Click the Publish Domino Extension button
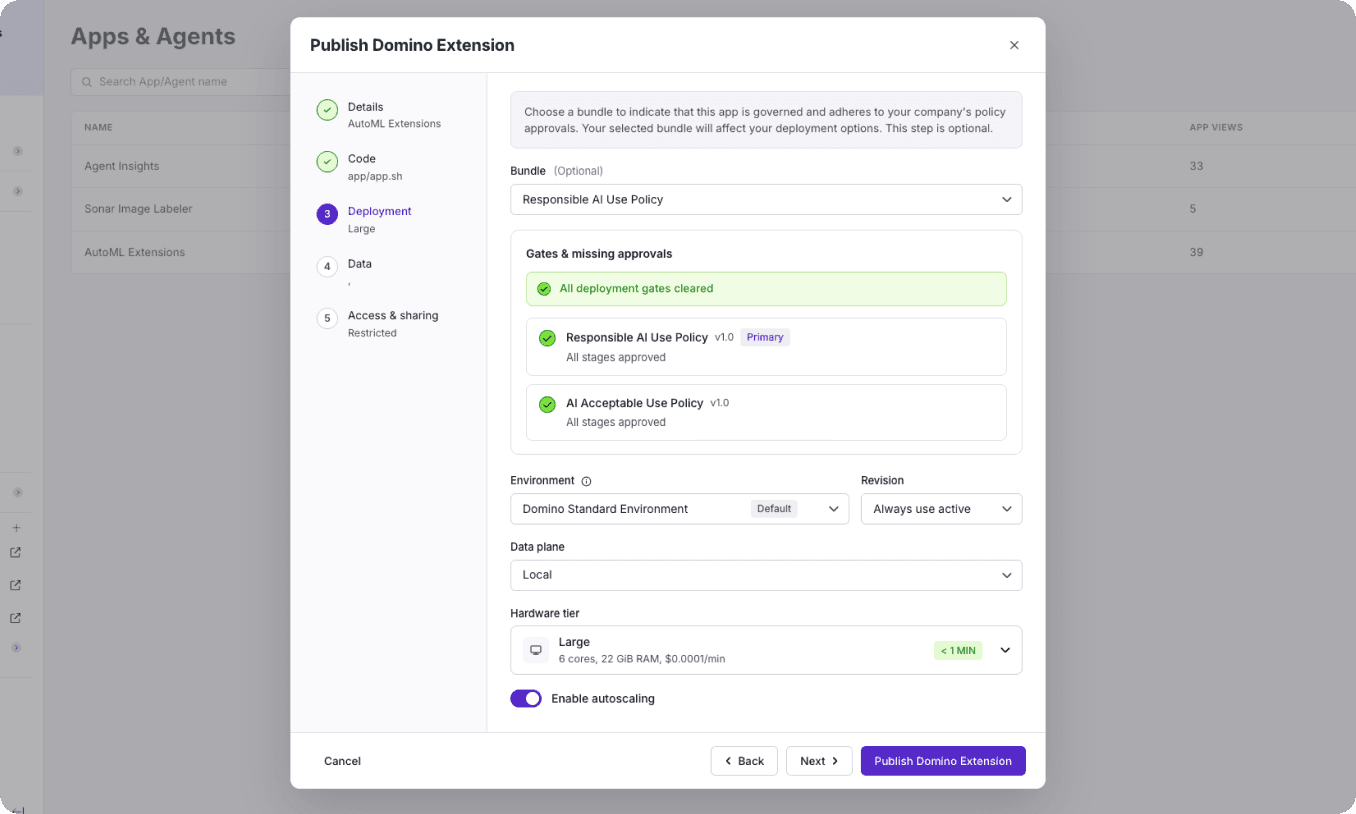Viewport: 1356px width, 814px height. pos(943,761)
